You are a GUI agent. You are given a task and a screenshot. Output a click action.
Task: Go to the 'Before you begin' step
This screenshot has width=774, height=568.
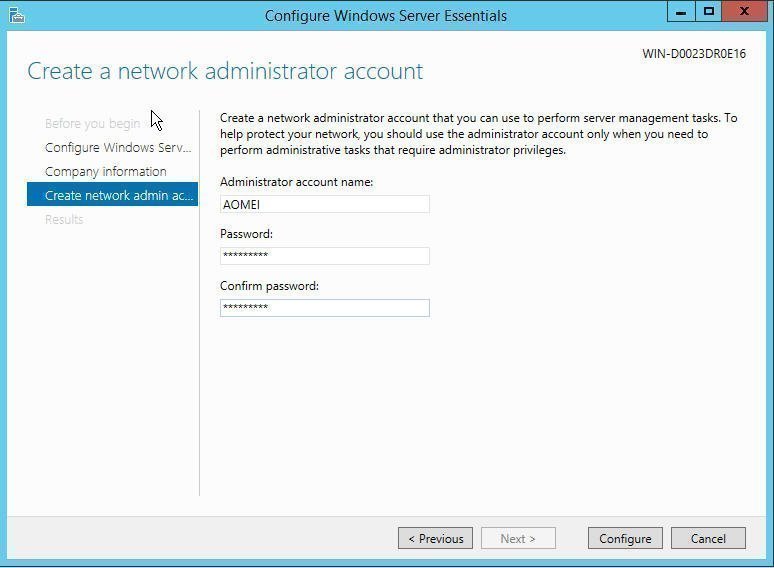[92, 124]
